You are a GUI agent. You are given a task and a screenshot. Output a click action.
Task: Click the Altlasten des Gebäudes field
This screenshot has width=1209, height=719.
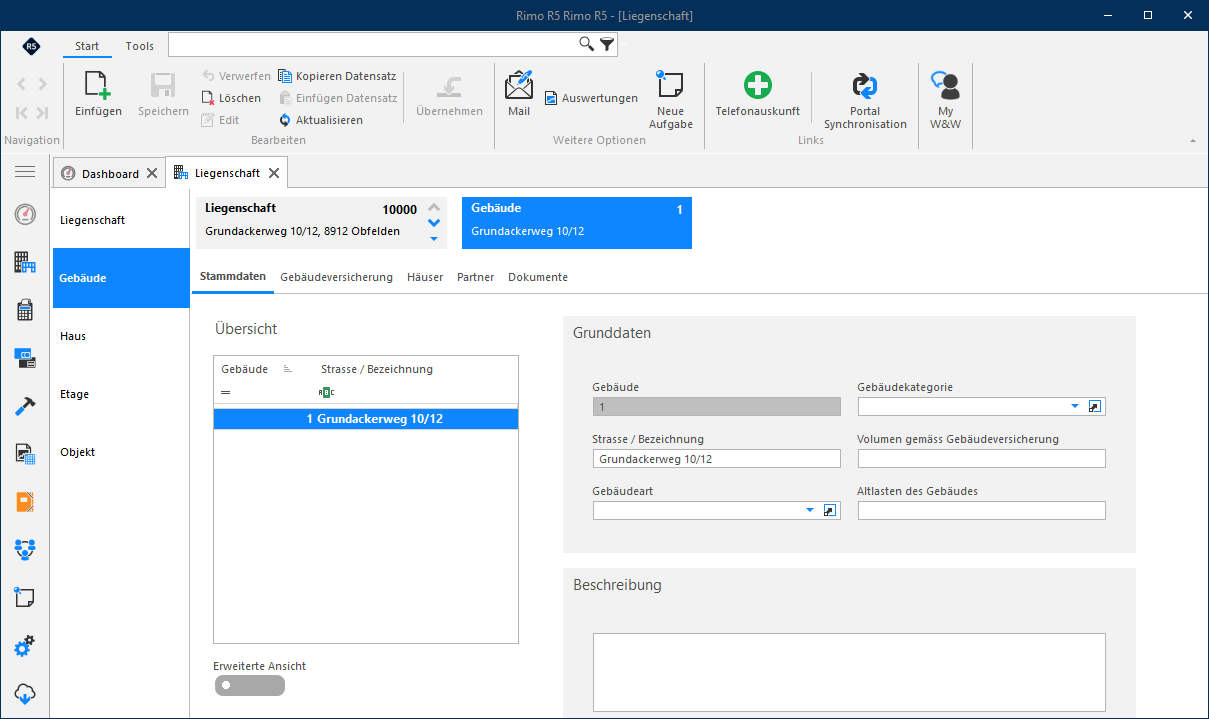click(x=982, y=510)
